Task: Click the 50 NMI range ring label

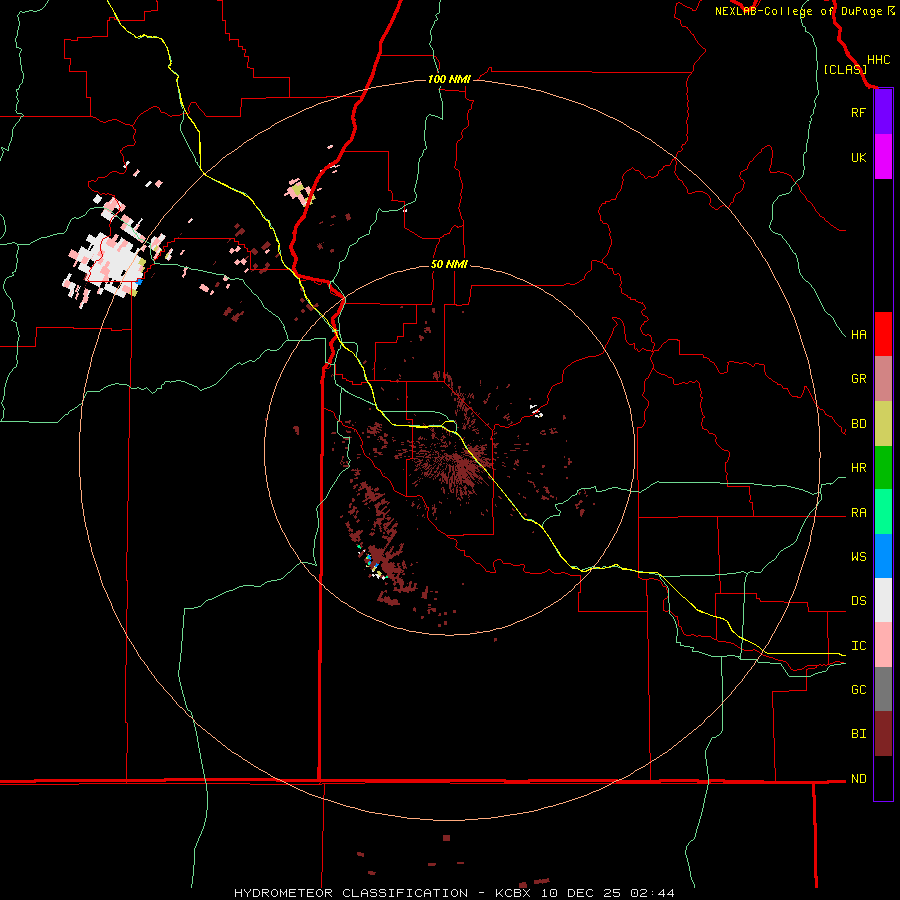Action: (x=449, y=265)
